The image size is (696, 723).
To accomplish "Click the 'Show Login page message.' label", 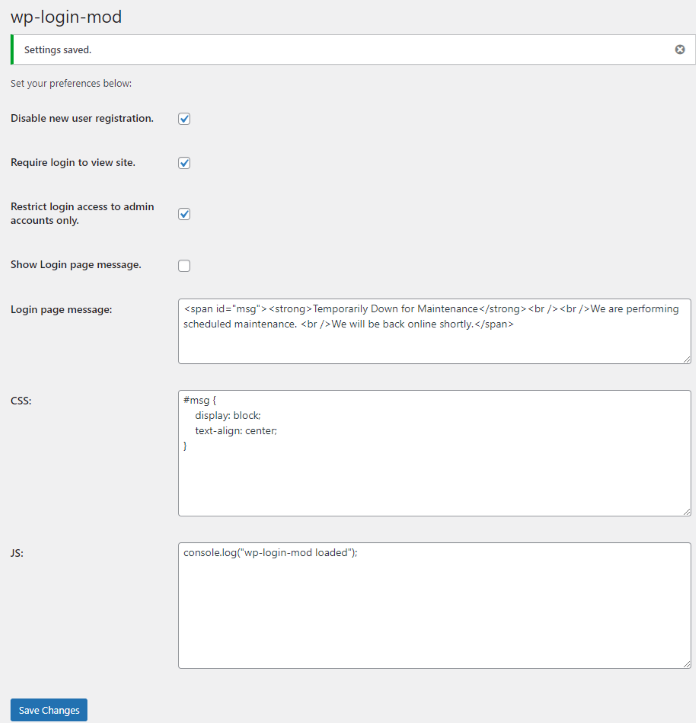I will click(76, 265).
